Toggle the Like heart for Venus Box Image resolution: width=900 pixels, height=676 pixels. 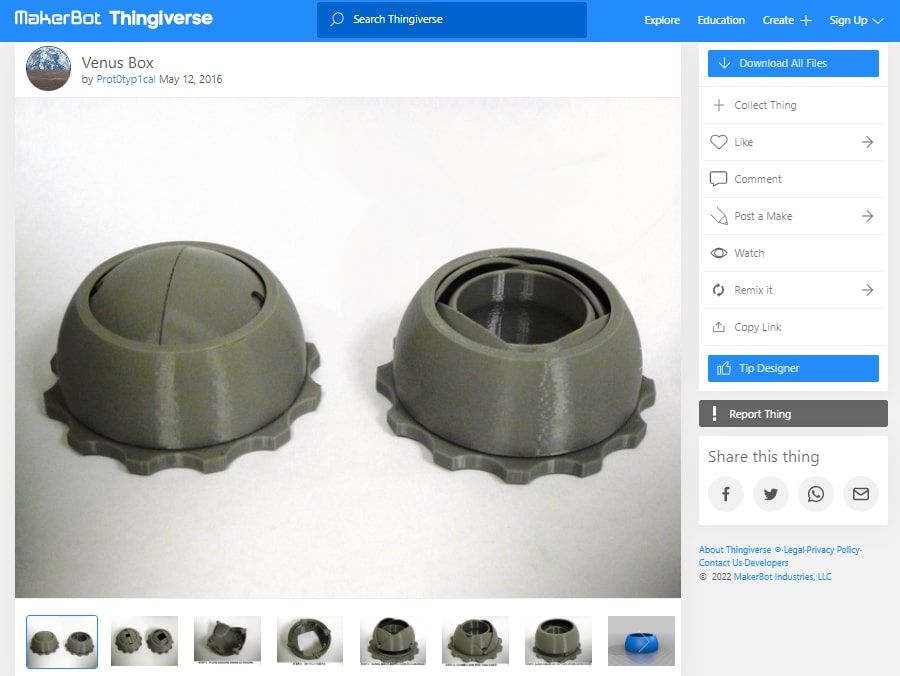coord(718,142)
